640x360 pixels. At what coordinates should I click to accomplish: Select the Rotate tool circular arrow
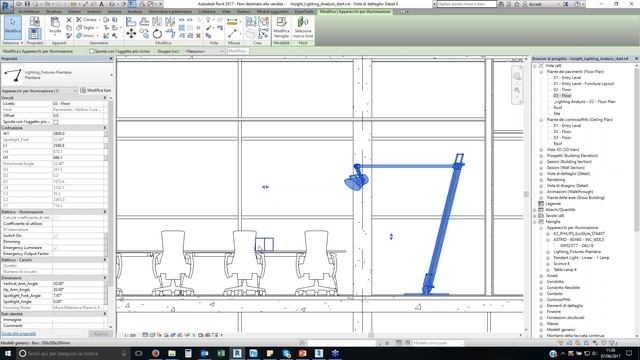tap(157, 34)
